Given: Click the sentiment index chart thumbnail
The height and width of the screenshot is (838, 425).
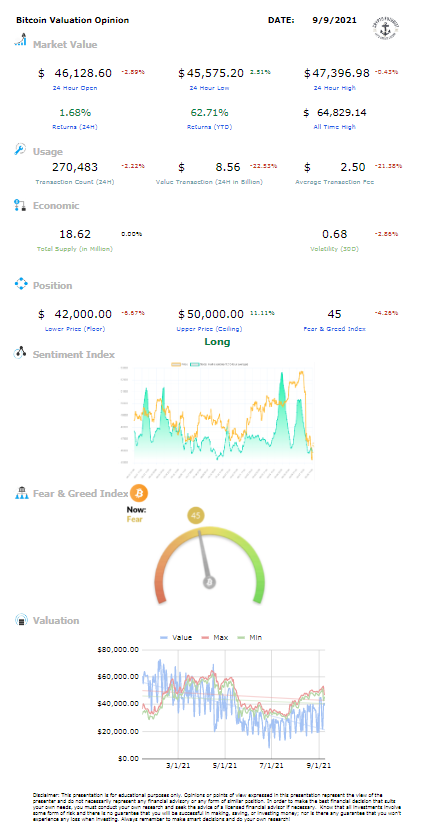Looking at the screenshot, I should tap(216, 420).
